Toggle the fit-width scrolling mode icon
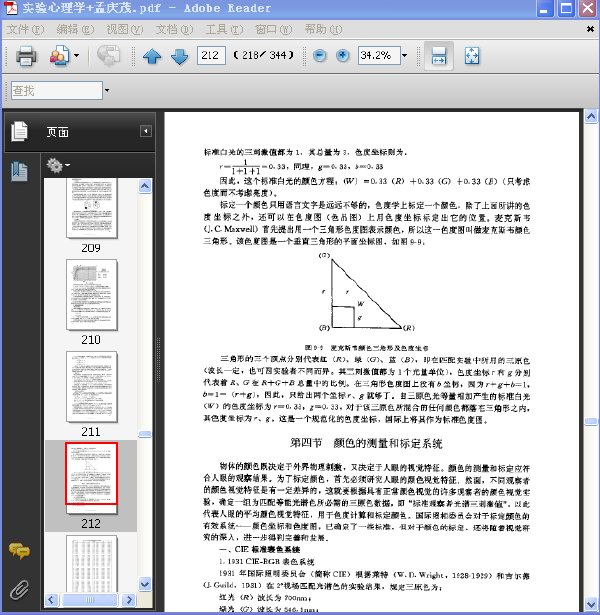 [439, 56]
